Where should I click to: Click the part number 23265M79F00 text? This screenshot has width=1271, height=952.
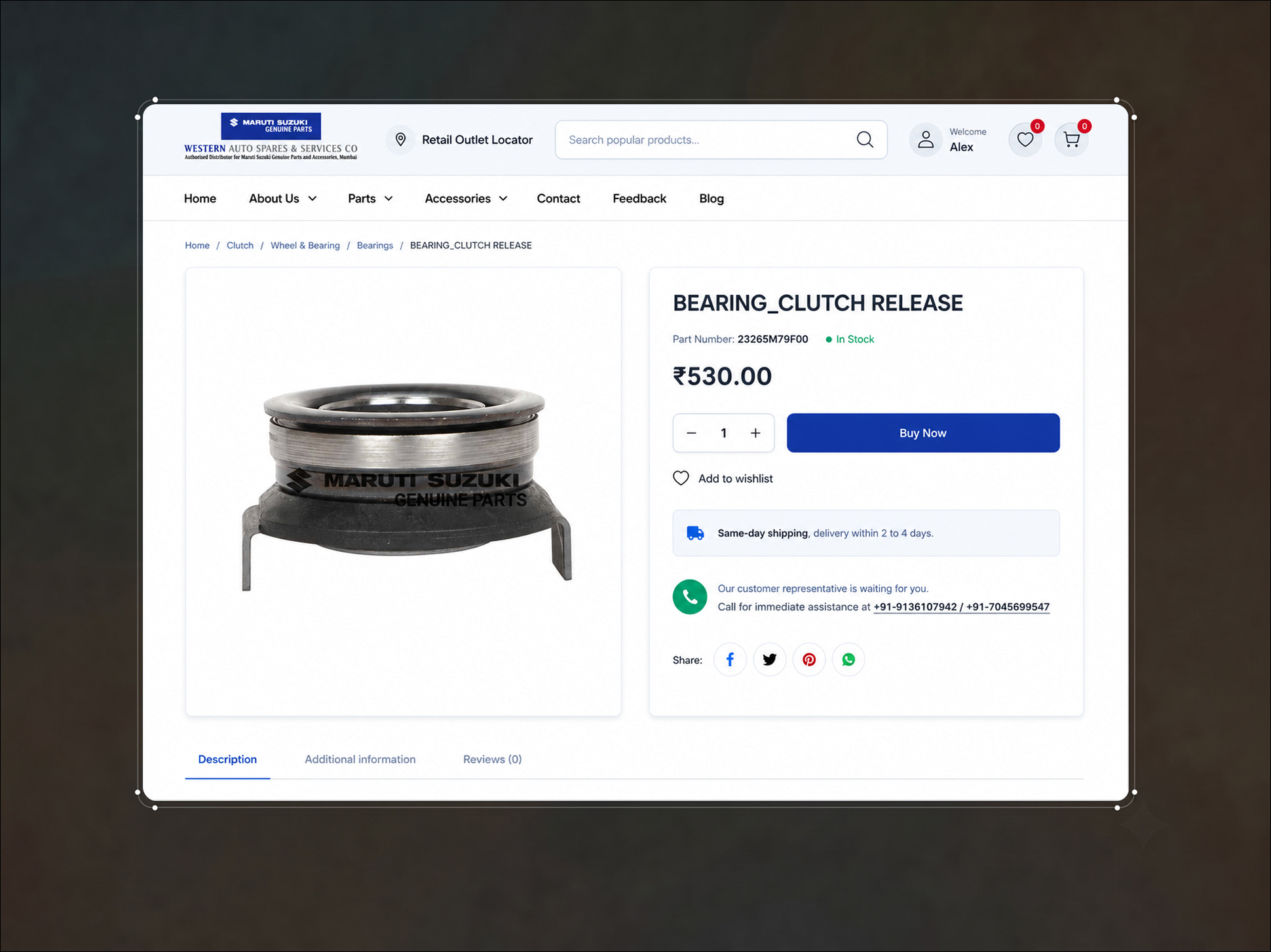coord(772,339)
